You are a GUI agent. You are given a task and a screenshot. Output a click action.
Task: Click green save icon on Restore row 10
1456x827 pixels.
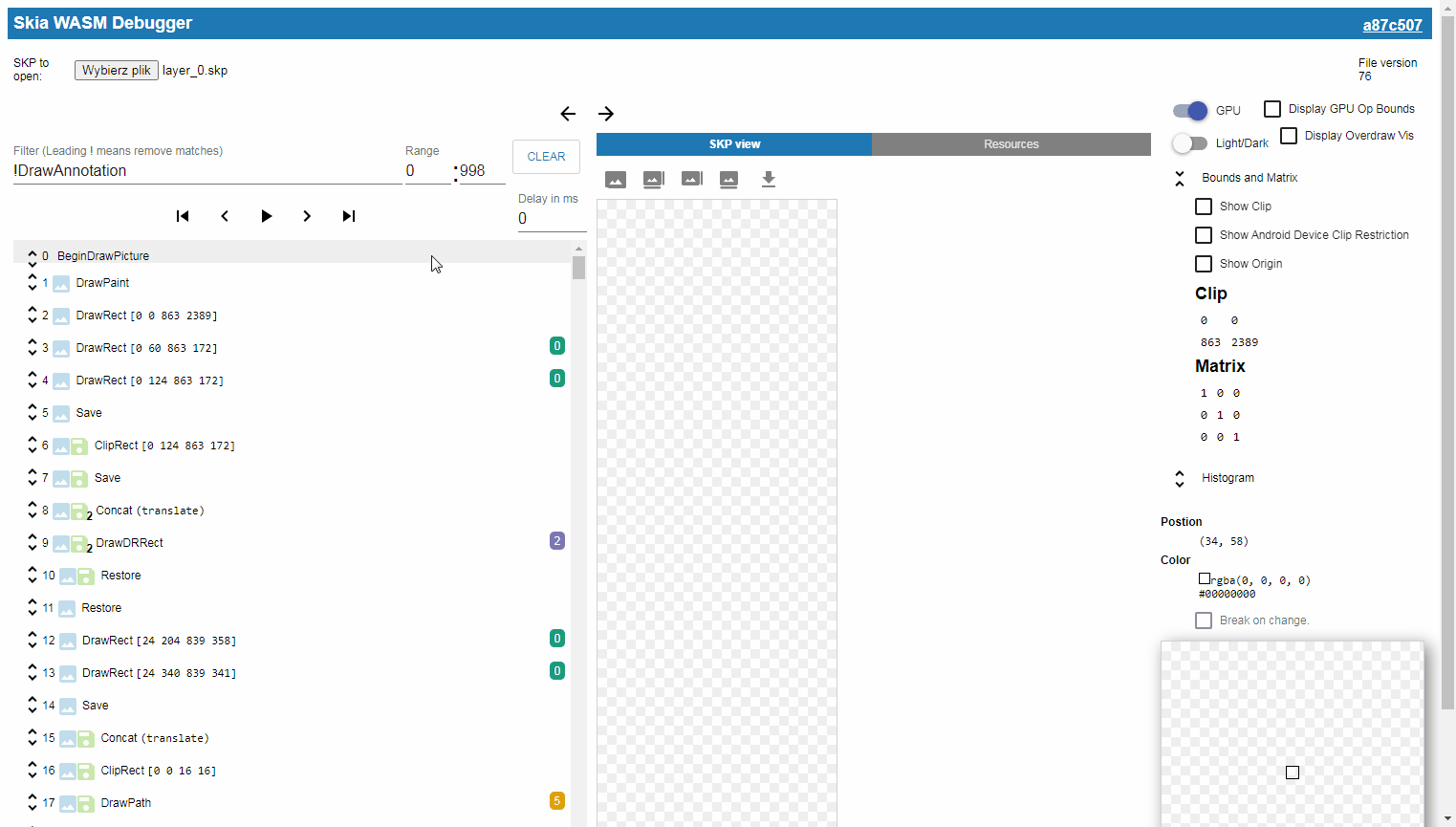pyautogui.click(x=85, y=577)
